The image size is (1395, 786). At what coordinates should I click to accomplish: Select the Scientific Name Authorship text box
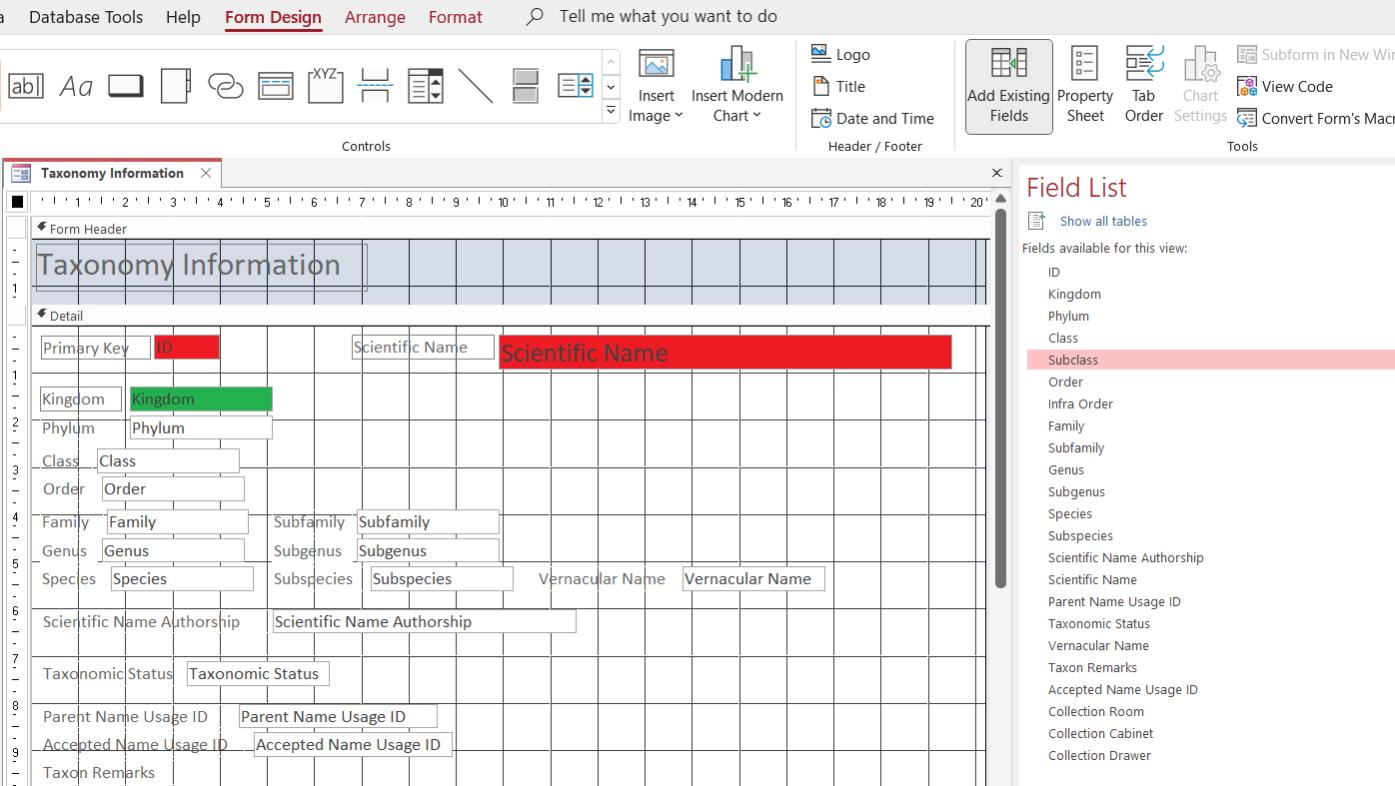424,621
